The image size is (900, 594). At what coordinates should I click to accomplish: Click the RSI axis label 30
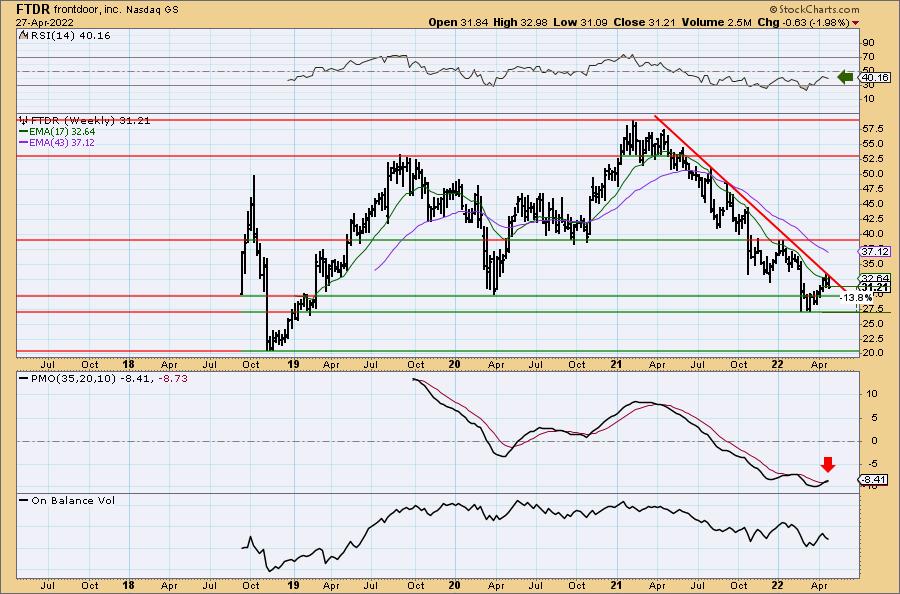[868, 85]
